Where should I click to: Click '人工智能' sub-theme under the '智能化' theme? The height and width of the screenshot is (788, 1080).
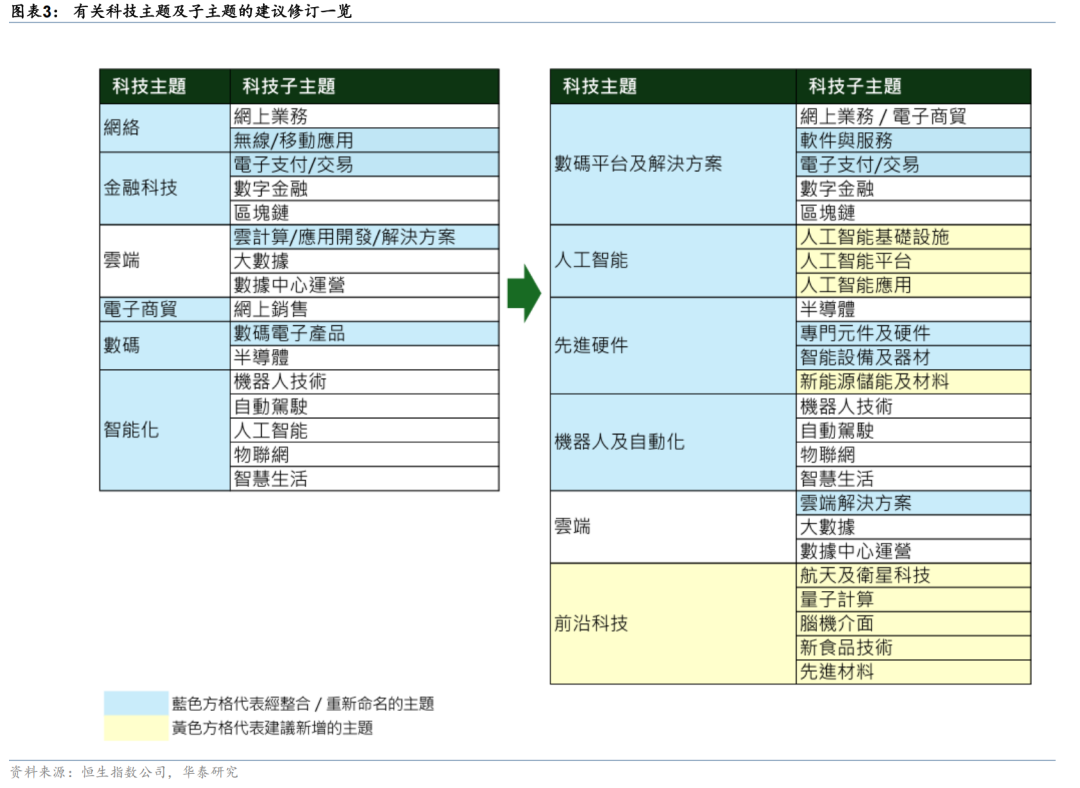pos(364,431)
